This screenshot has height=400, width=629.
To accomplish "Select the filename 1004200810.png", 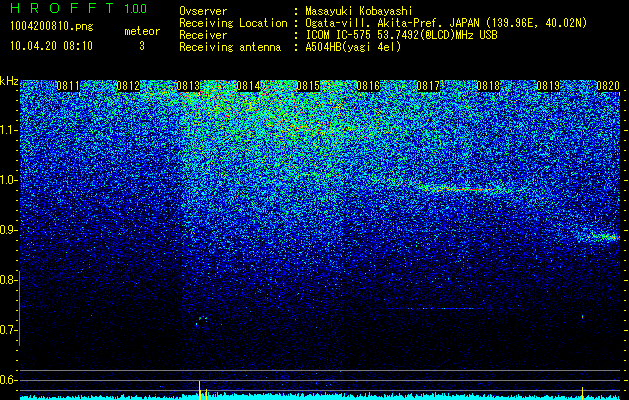I will [51, 27].
